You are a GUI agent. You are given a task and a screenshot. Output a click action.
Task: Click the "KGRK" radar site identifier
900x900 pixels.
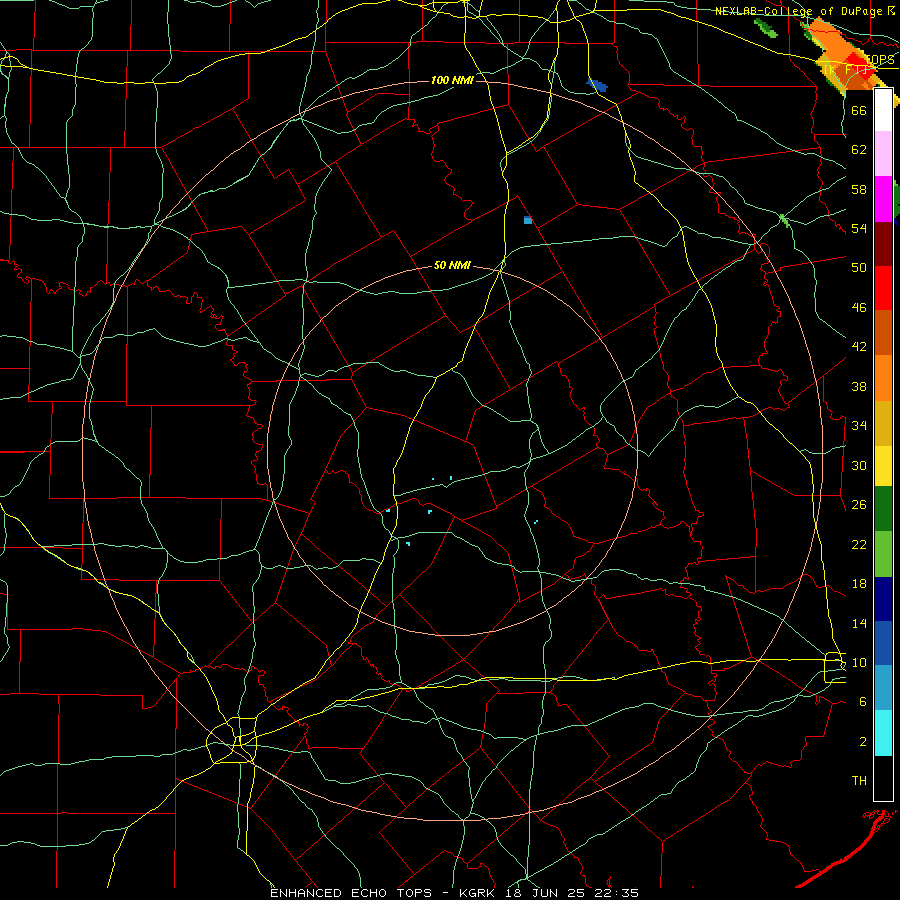point(476,893)
